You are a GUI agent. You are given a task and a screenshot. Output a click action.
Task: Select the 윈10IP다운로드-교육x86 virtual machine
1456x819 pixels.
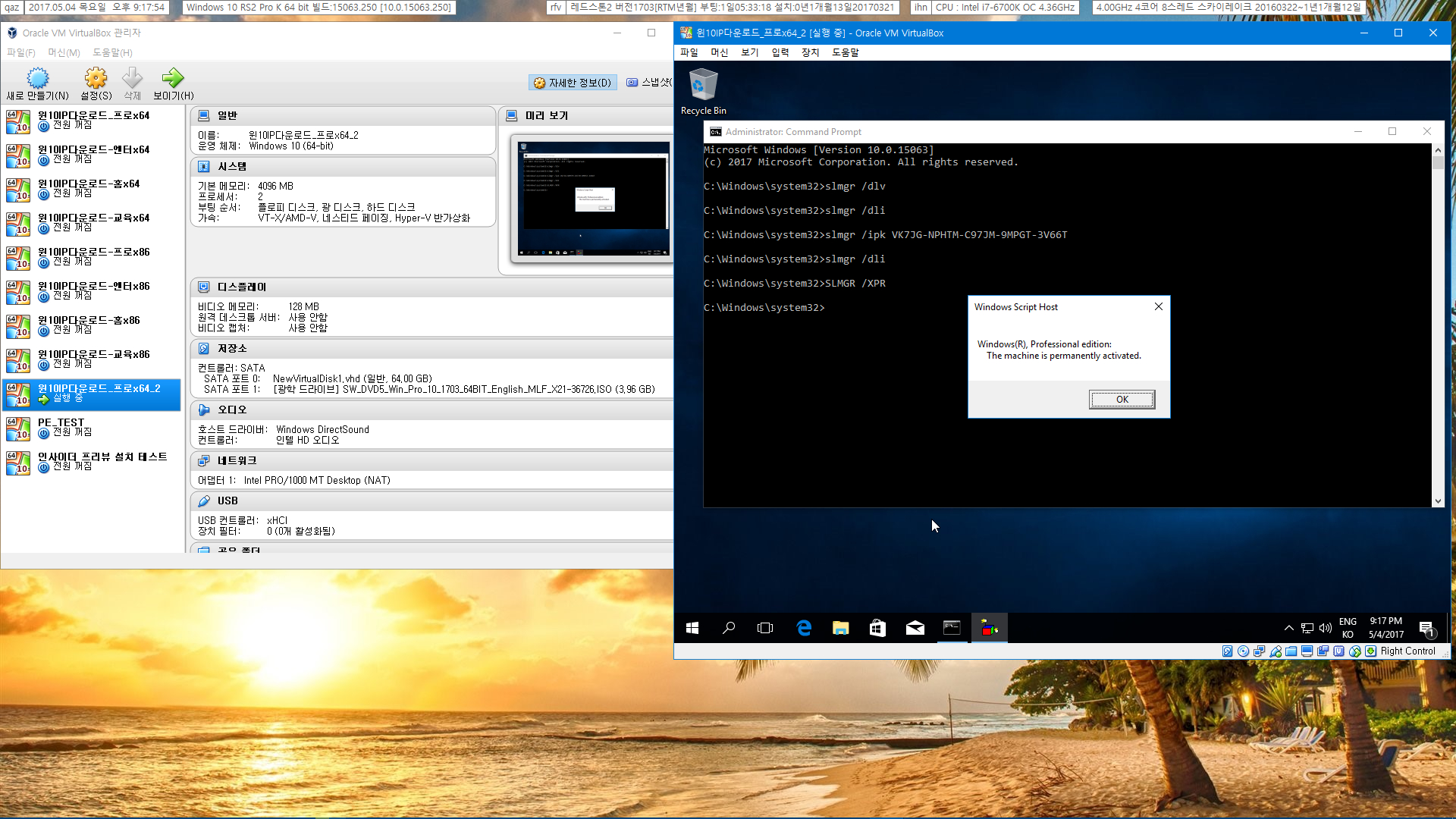pyautogui.click(x=92, y=360)
